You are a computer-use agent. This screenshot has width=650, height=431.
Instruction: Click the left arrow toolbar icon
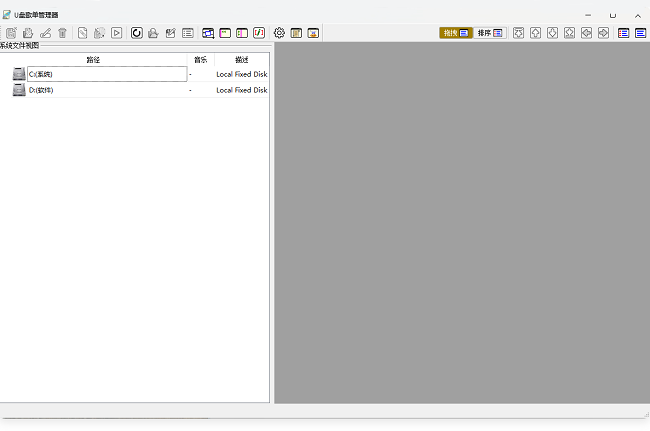click(x=586, y=33)
